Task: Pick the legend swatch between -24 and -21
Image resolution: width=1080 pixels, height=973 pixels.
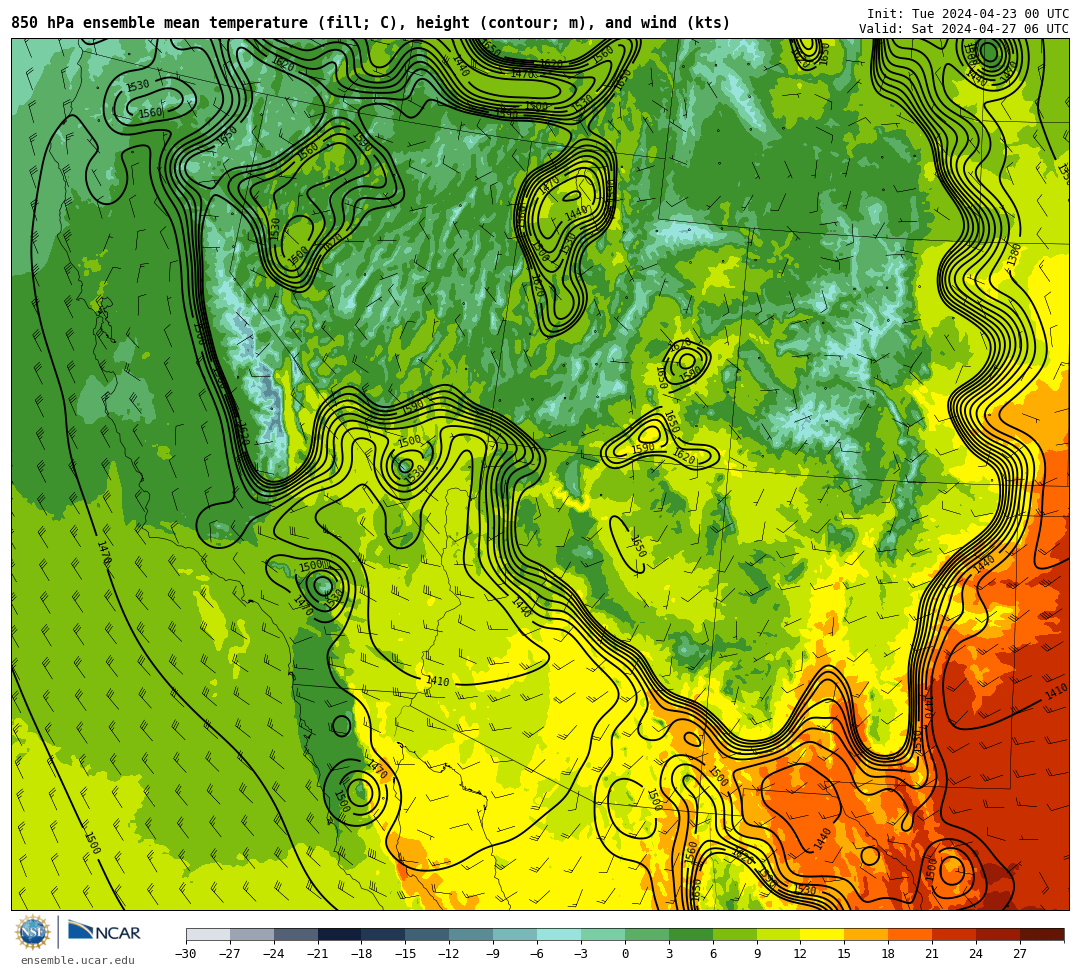Action: (296, 934)
